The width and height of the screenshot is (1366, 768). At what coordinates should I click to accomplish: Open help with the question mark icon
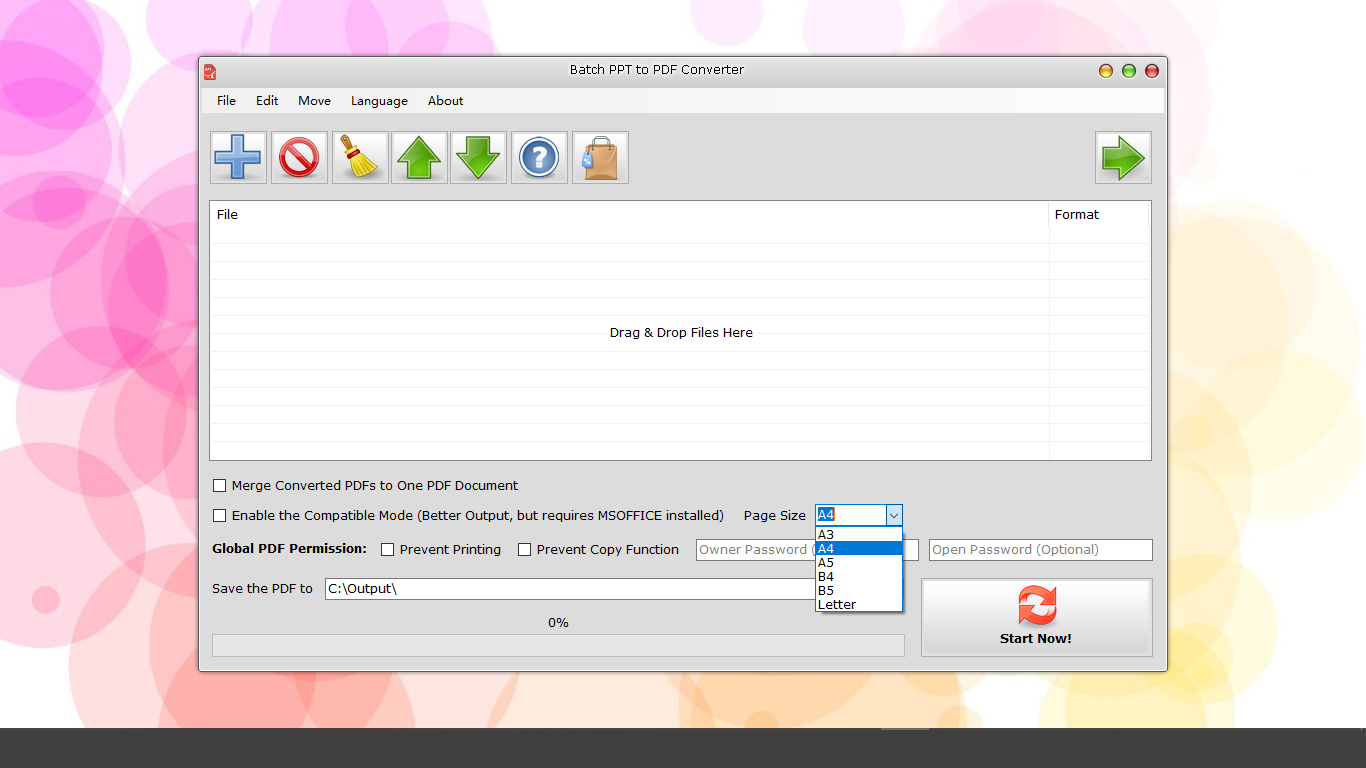[x=539, y=158]
